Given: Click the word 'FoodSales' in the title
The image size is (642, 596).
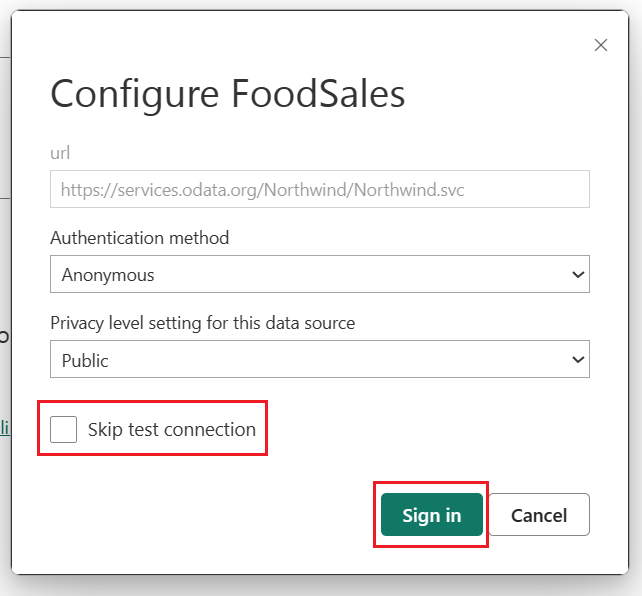Looking at the screenshot, I should 318,93.
